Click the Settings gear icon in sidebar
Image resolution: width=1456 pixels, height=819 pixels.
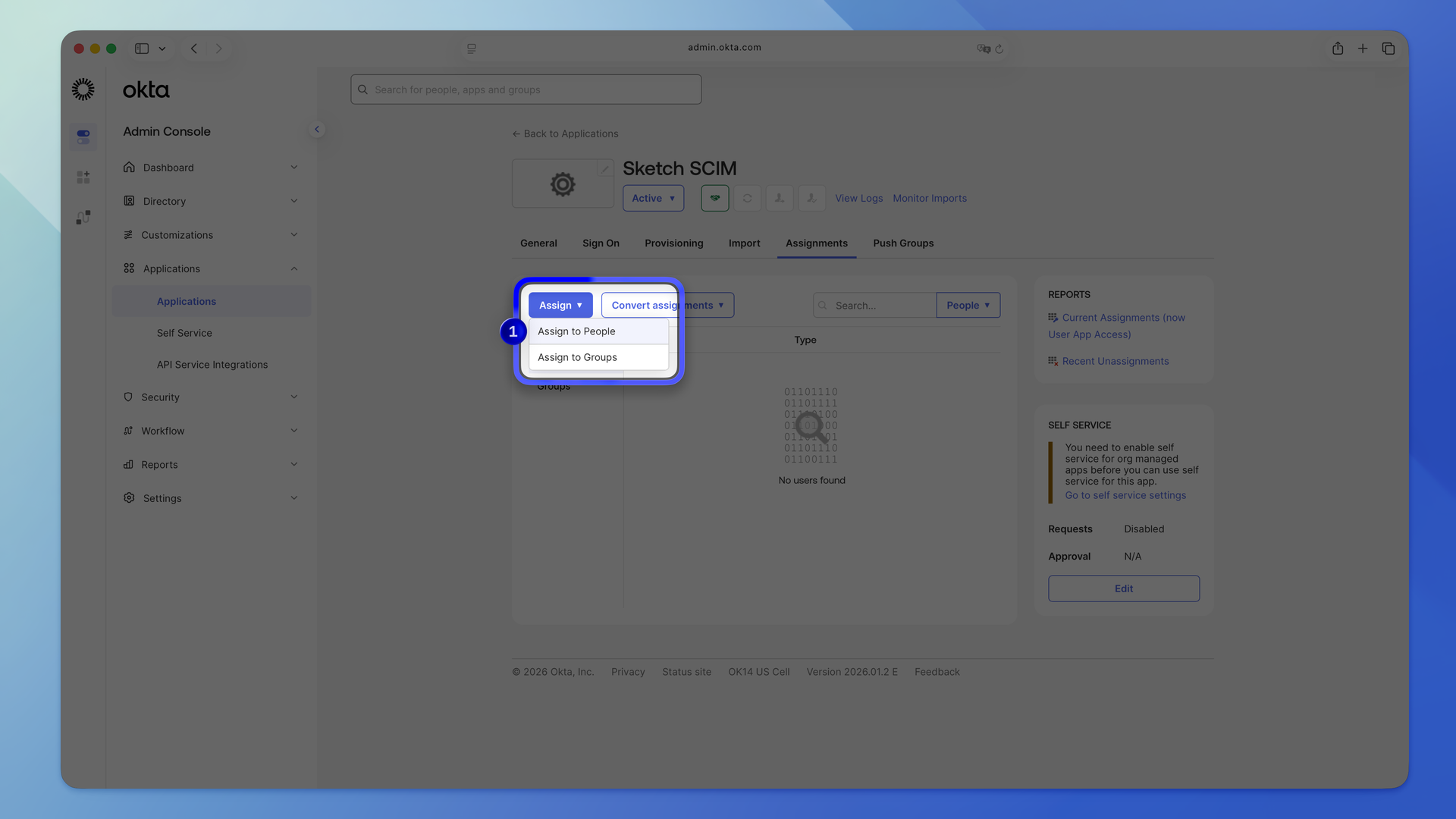[129, 498]
